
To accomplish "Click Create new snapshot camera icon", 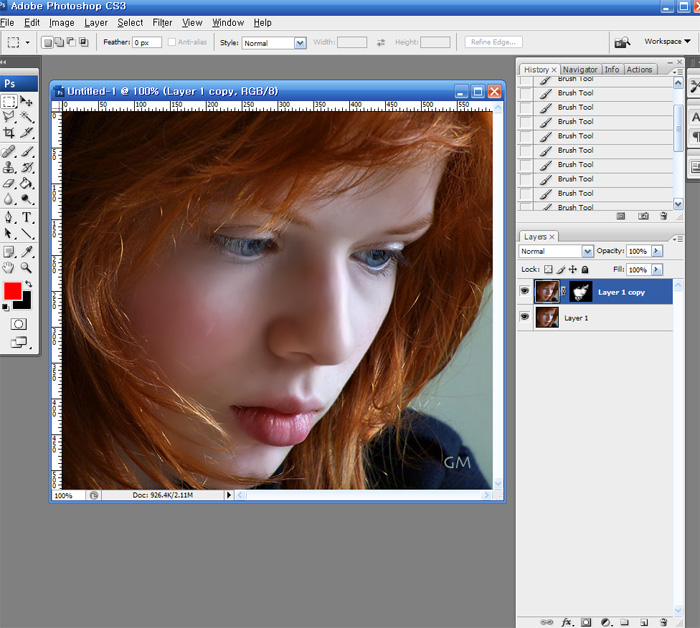I will [x=643, y=216].
